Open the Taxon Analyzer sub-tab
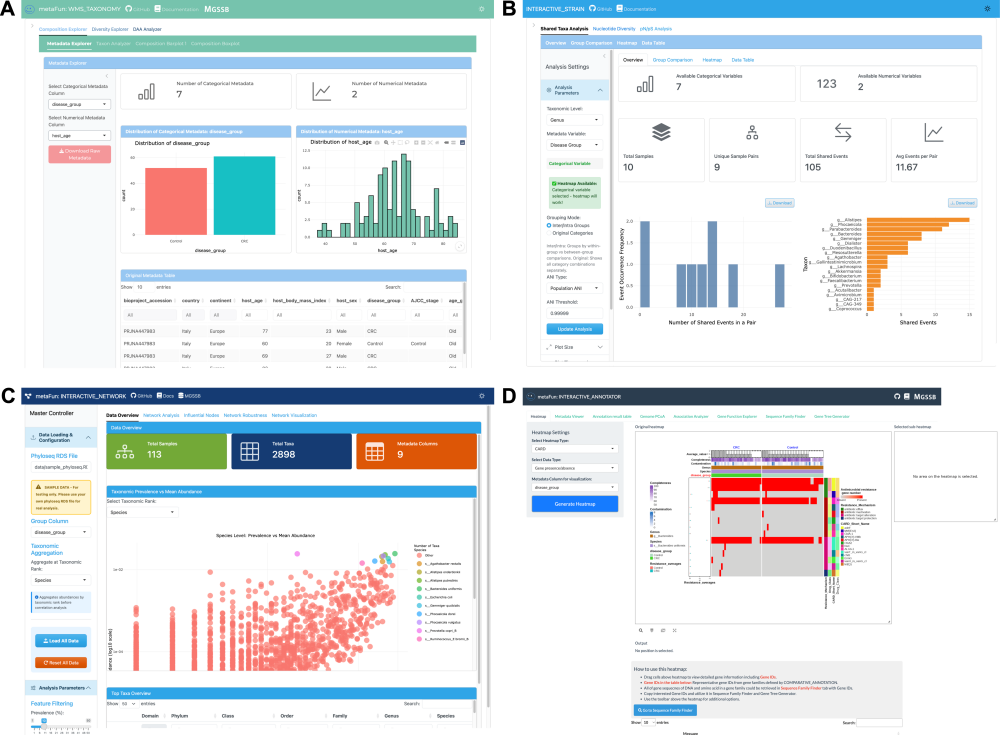The image size is (1000, 735). [114, 43]
